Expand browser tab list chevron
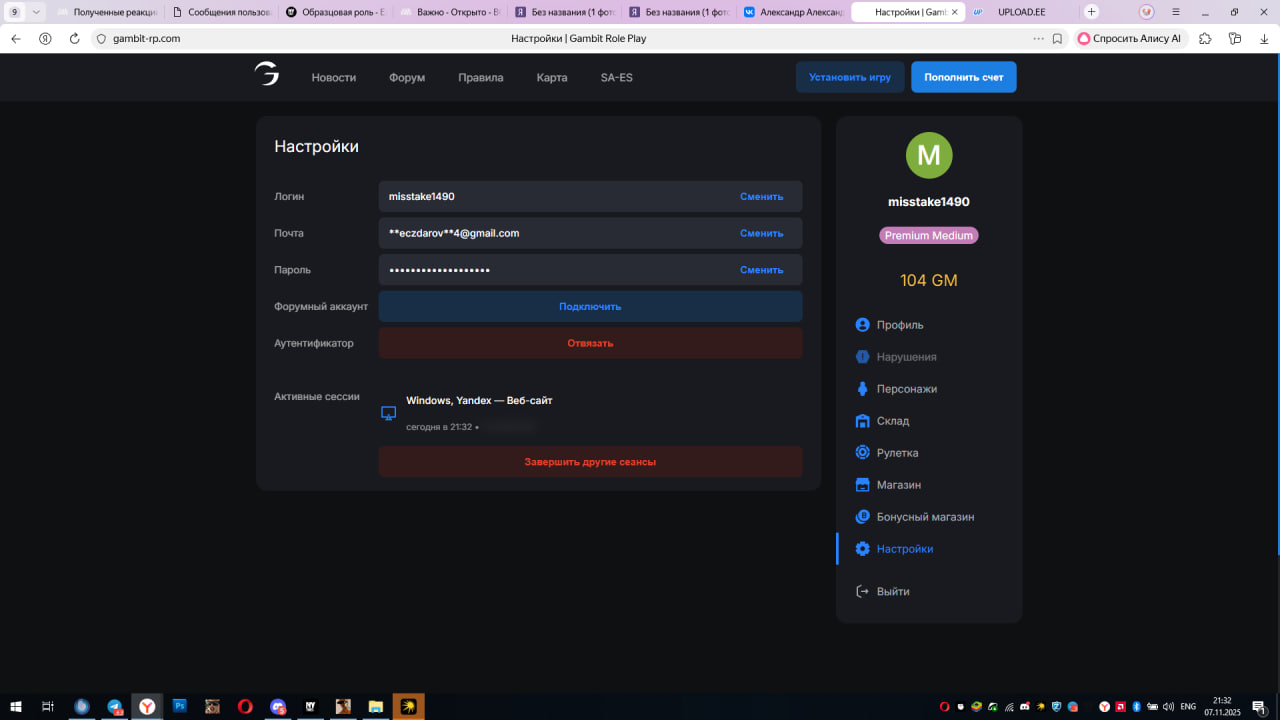The image size is (1280, 720). point(37,12)
